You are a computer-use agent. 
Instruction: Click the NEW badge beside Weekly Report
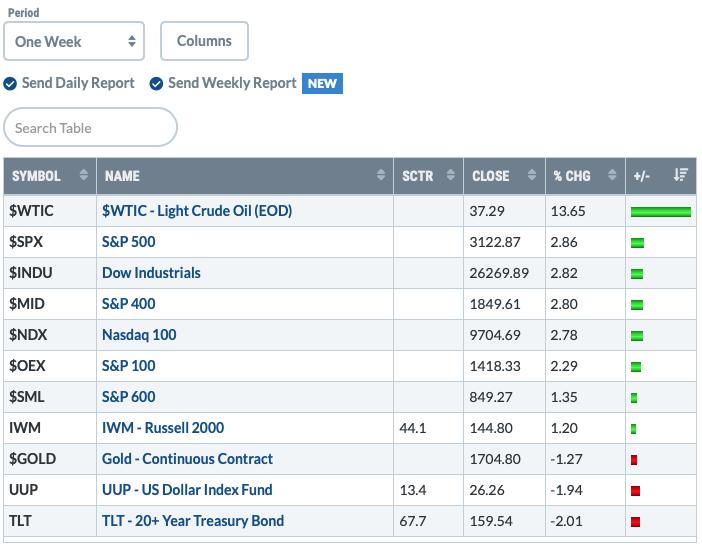[322, 84]
